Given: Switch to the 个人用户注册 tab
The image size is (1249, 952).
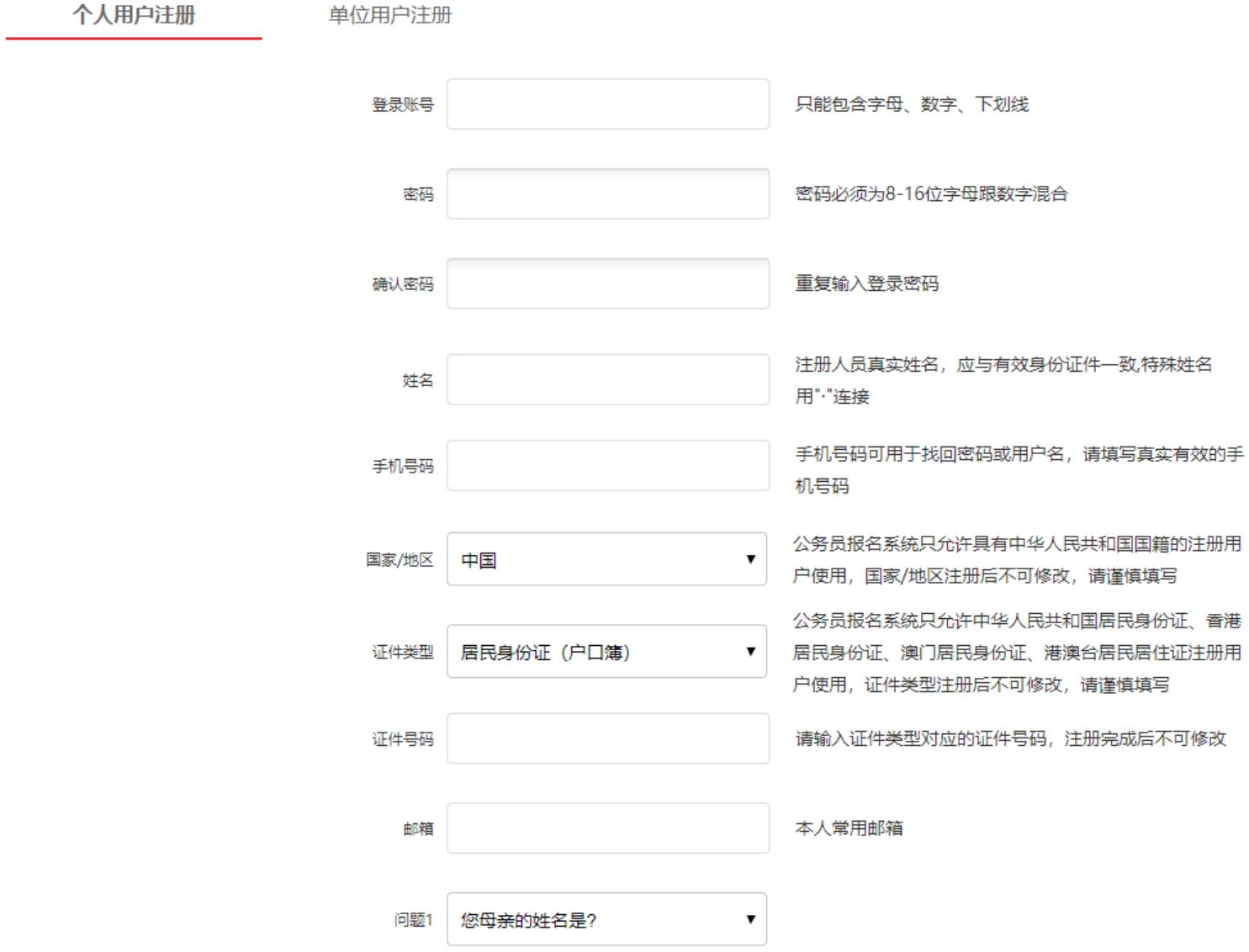Looking at the screenshot, I should tap(134, 16).
